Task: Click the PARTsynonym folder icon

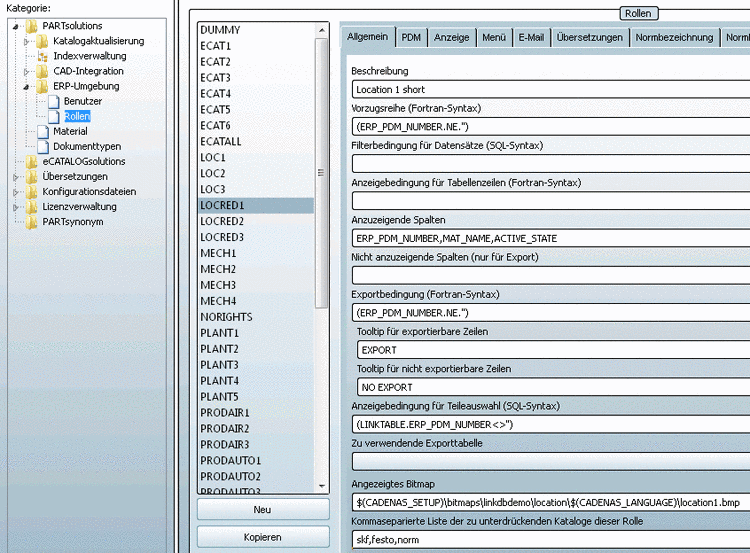Action: pyautogui.click(x=32, y=222)
